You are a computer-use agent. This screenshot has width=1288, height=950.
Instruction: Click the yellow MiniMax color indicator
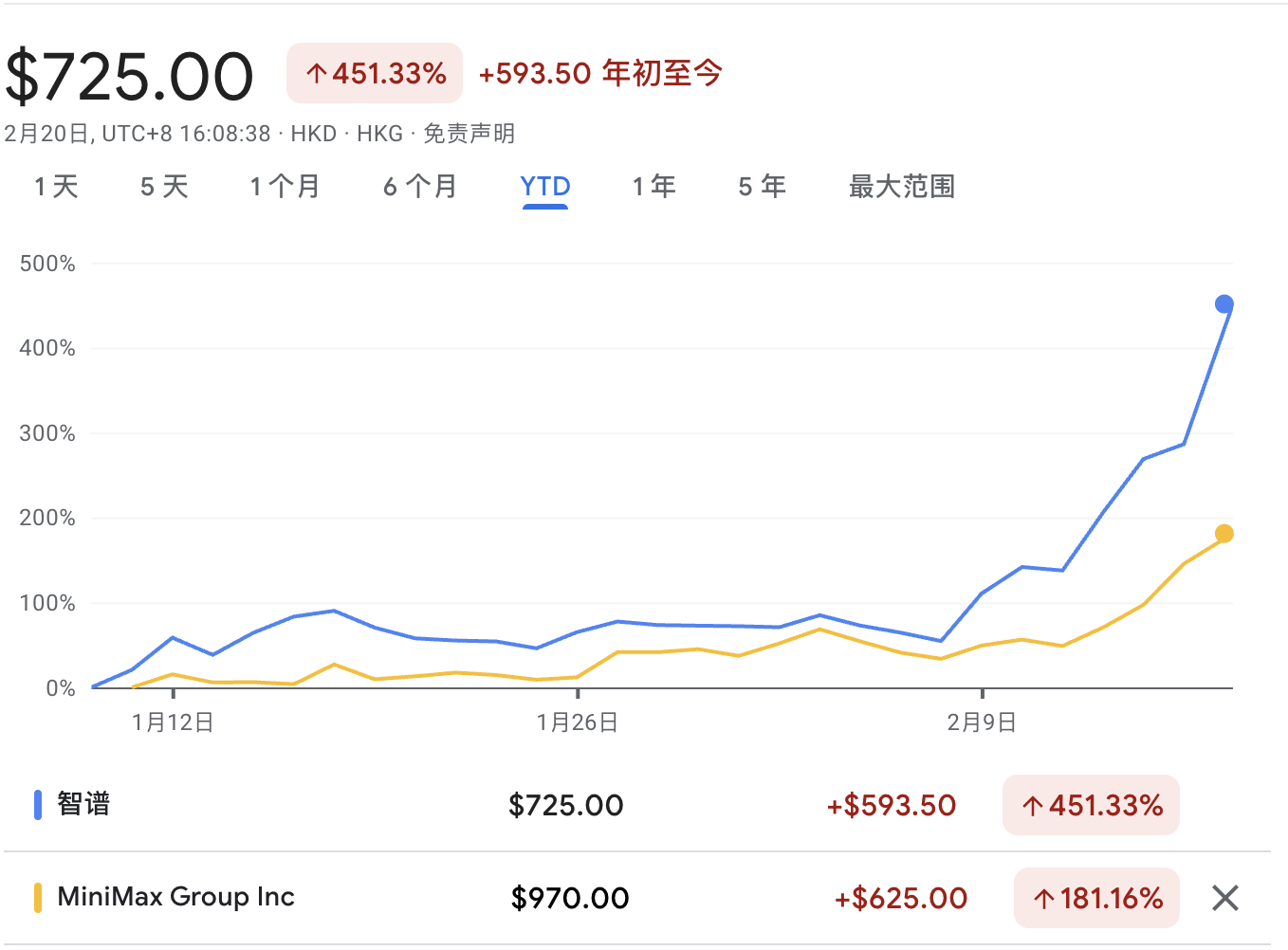pos(38,897)
